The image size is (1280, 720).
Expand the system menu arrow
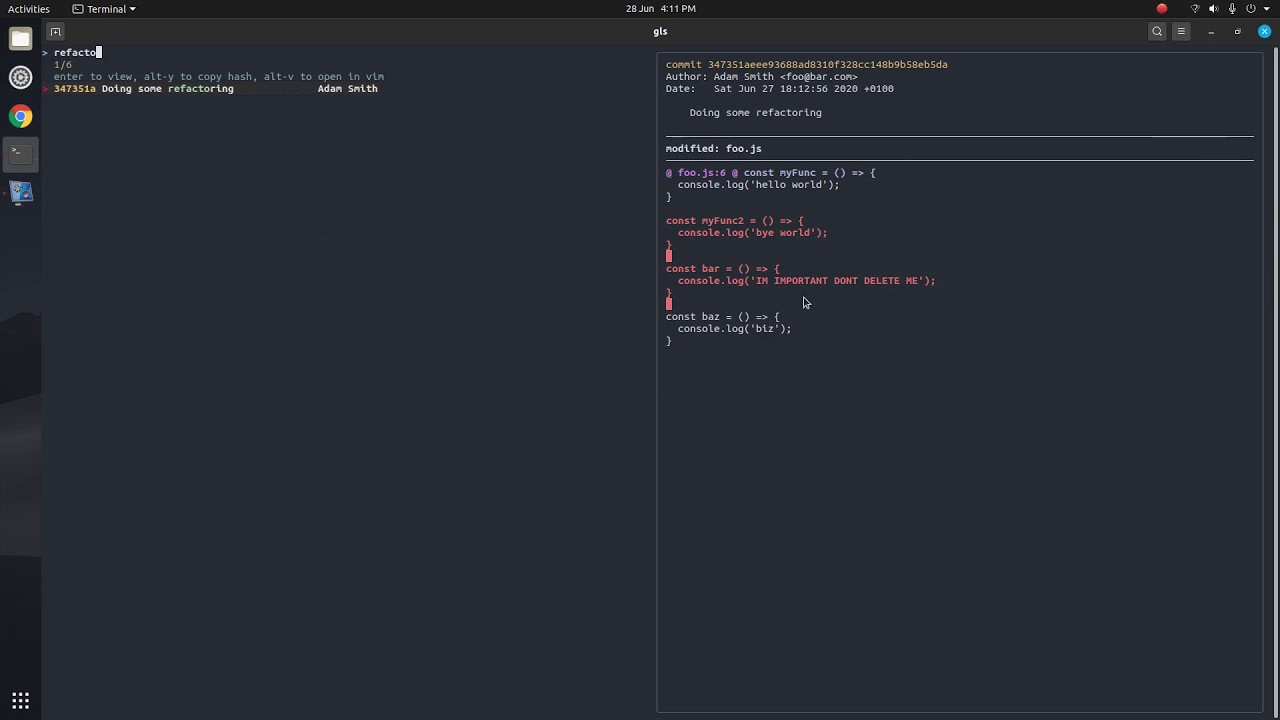tap(1265, 9)
